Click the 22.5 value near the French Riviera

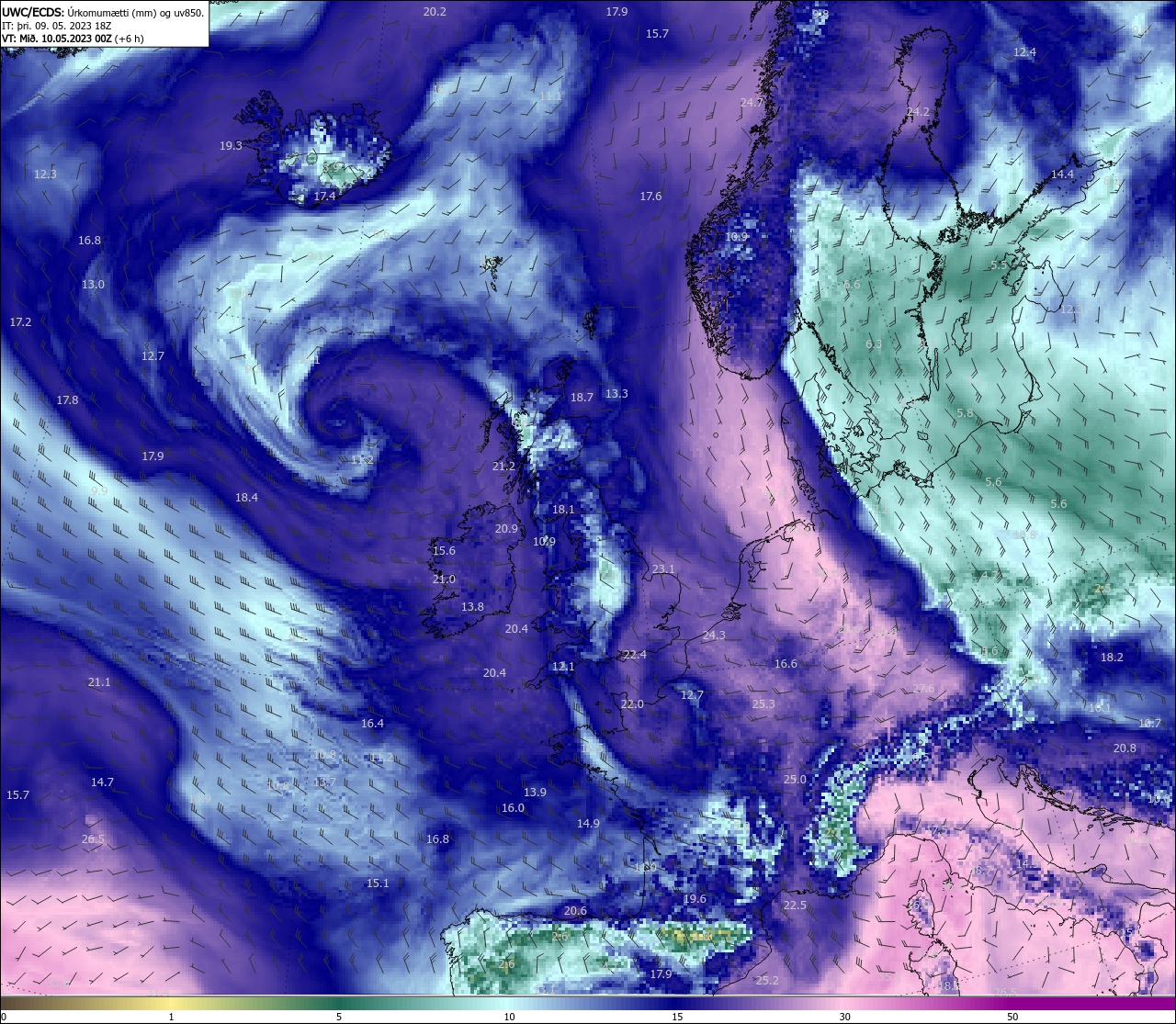(x=795, y=906)
